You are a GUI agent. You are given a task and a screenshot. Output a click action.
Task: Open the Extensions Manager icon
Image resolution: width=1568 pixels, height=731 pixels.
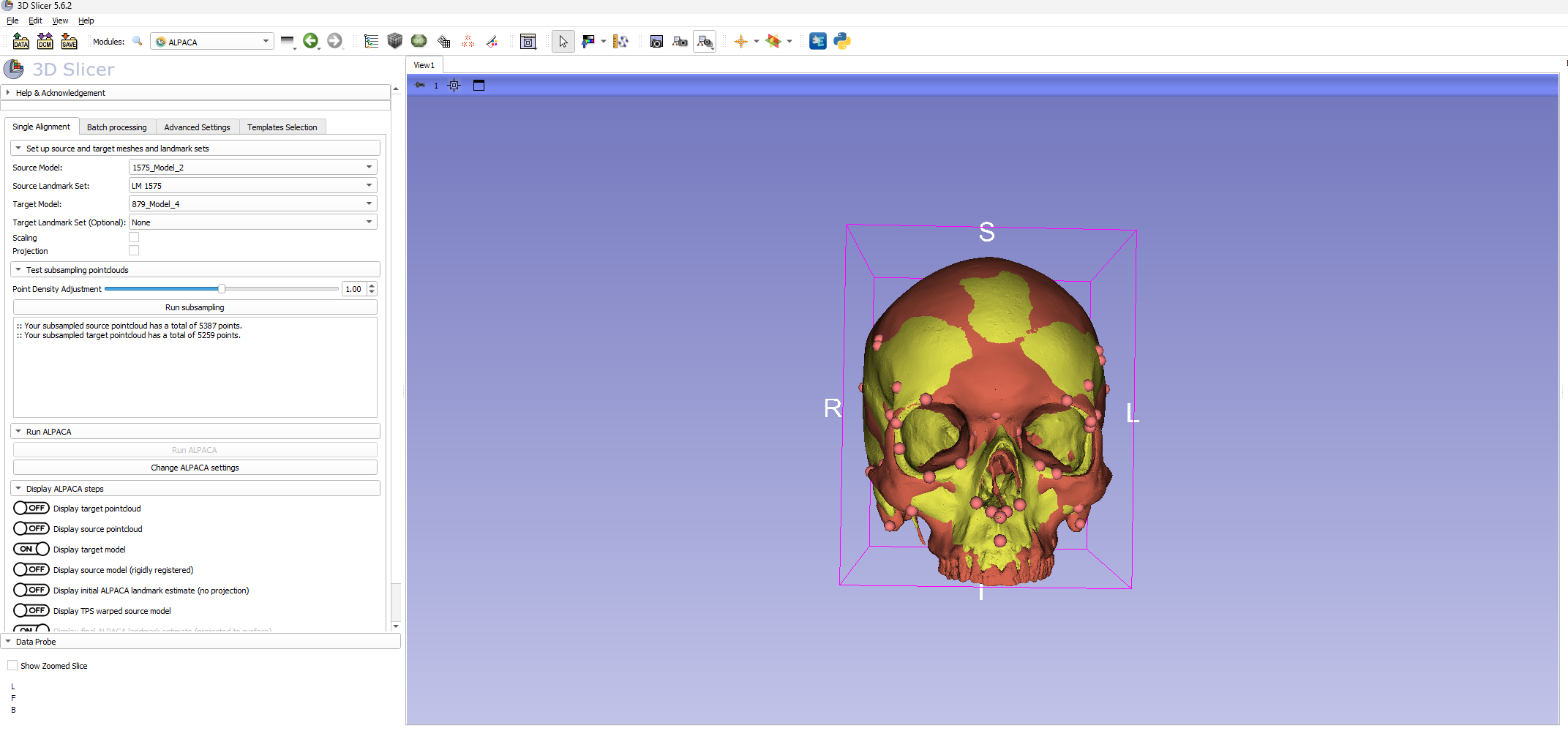point(818,42)
